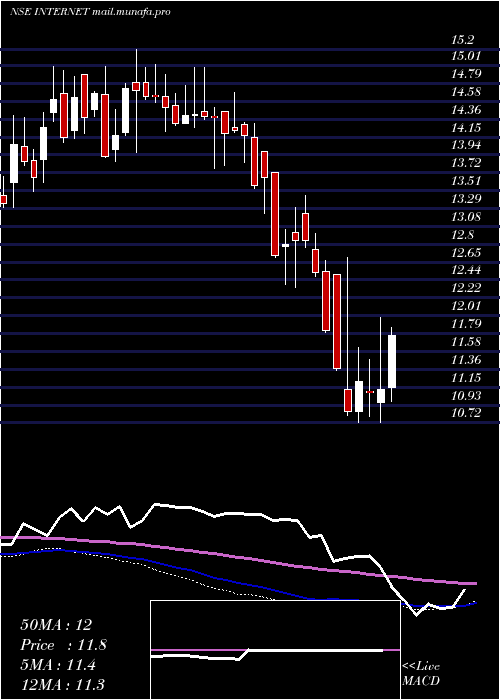Click inside the Live MACD inset chart
The width and height of the screenshot is (500, 700).
click(x=275, y=650)
